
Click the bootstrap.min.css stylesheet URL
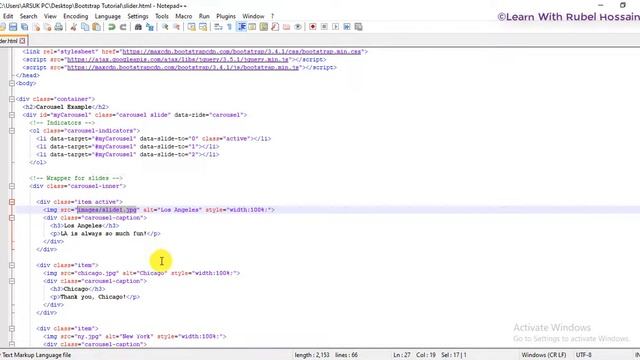[x=242, y=52]
